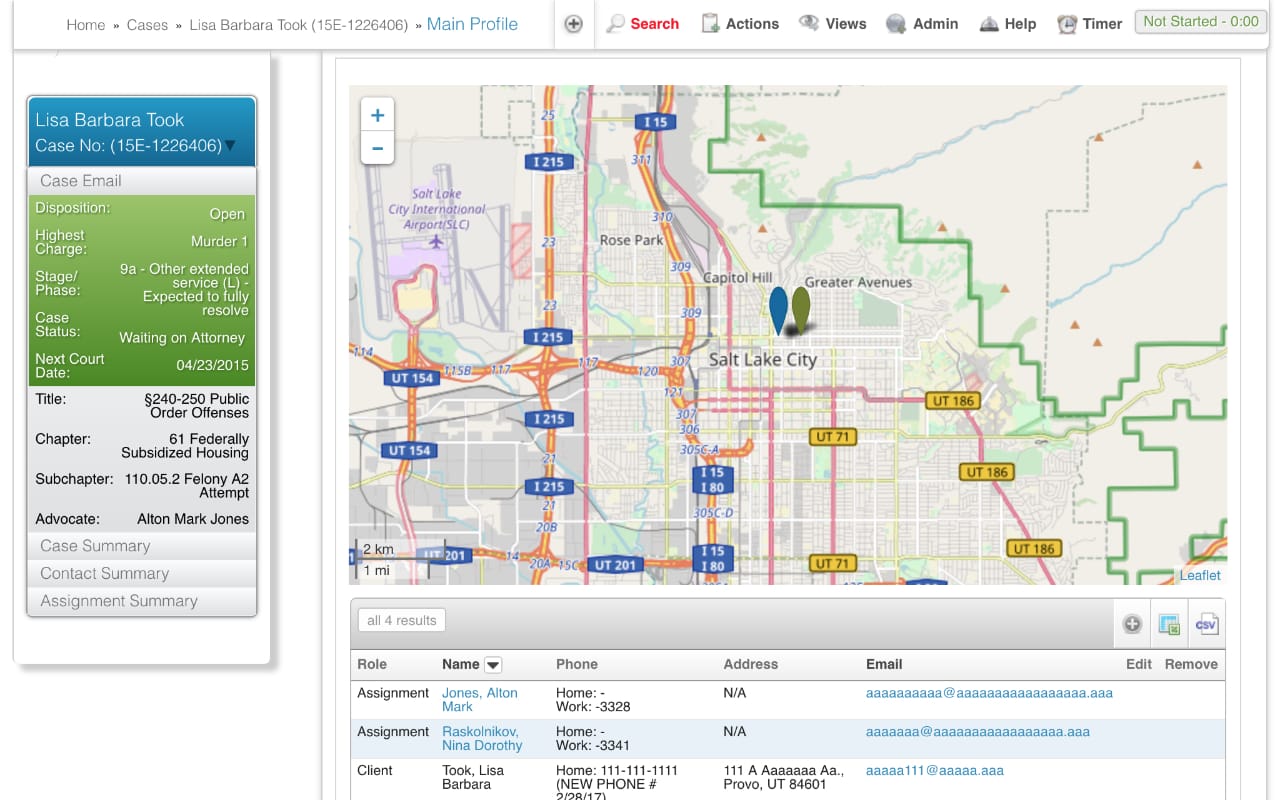The height and width of the screenshot is (800, 1280).
Task: Open the Name column sort dropdown
Action: click(493, 665)
